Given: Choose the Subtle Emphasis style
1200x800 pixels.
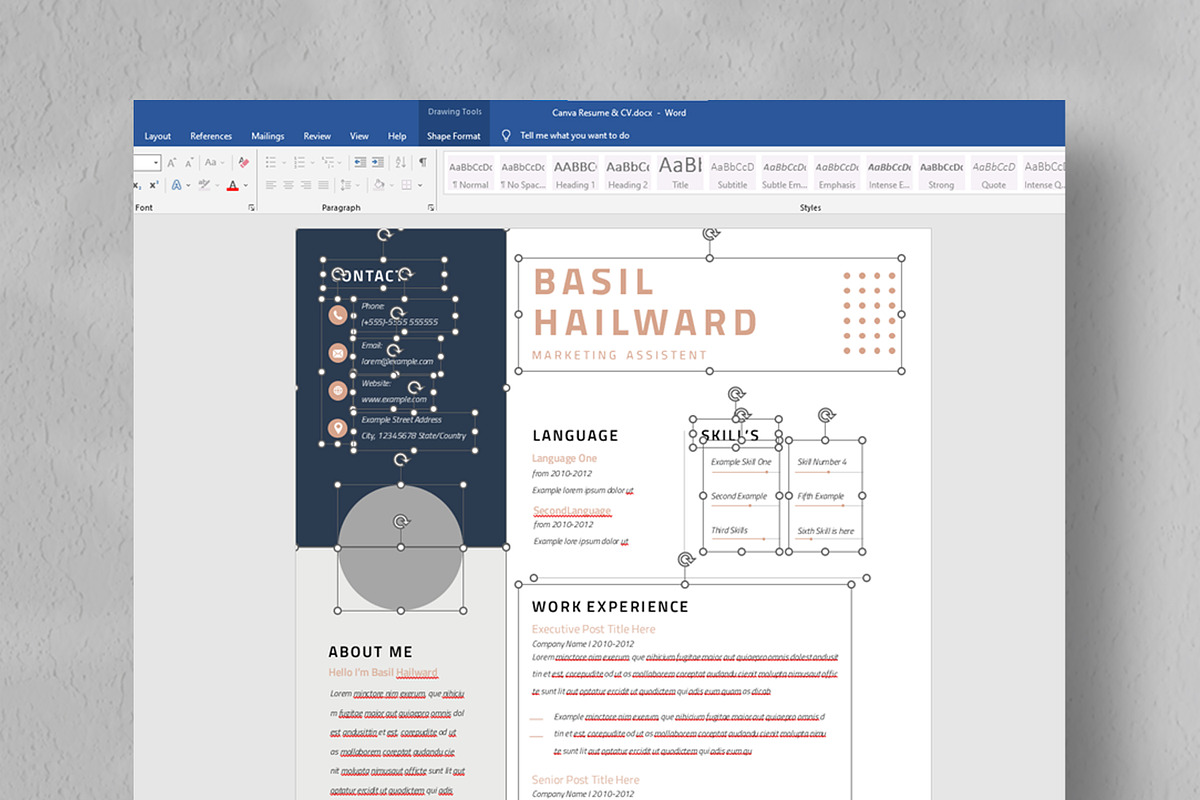Looking at the screenshot, I should pyautogui.click(x=785, y=173).
